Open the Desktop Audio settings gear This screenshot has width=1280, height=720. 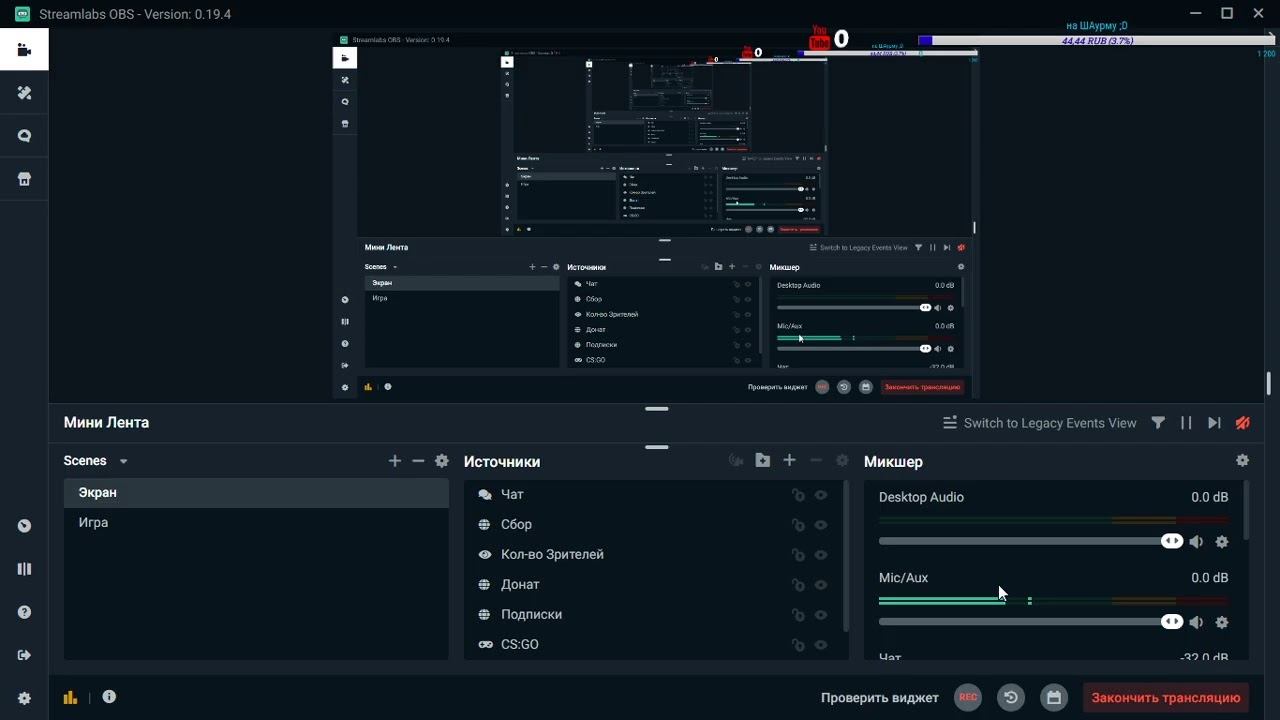[x=1221, y=541]
